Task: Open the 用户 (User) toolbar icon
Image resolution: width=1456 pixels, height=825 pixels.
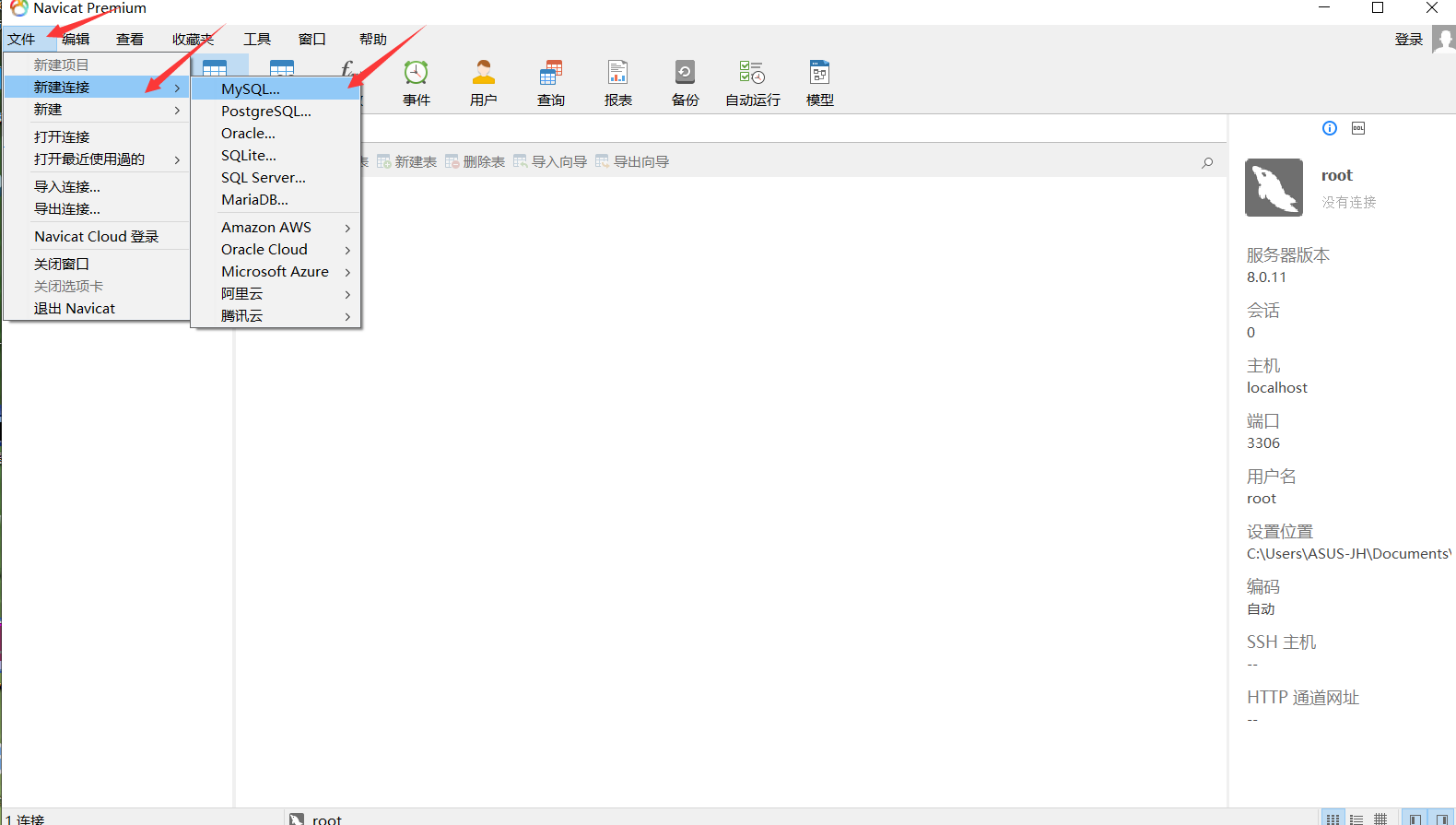Action: point(484,82)
